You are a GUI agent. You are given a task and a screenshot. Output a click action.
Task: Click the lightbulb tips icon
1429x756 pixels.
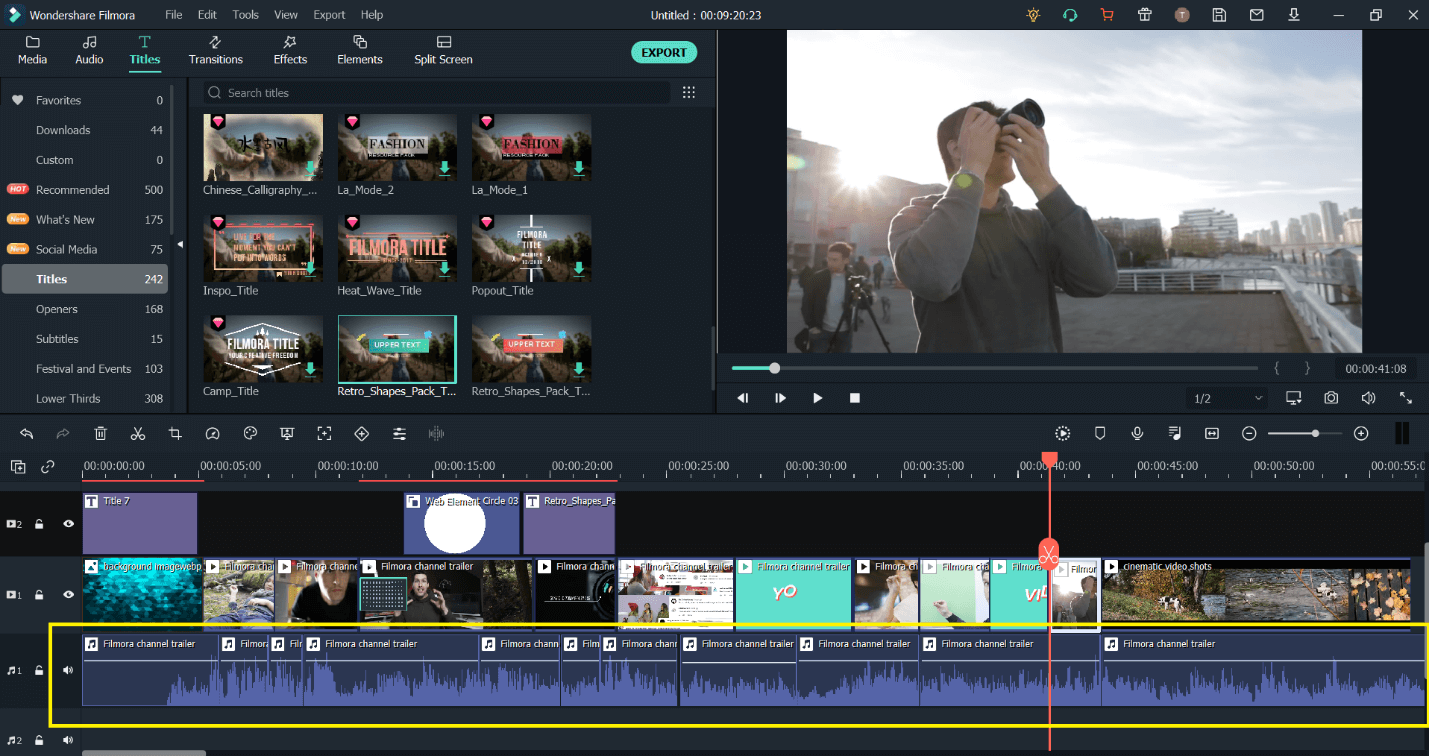click(x=1033, y=15)
